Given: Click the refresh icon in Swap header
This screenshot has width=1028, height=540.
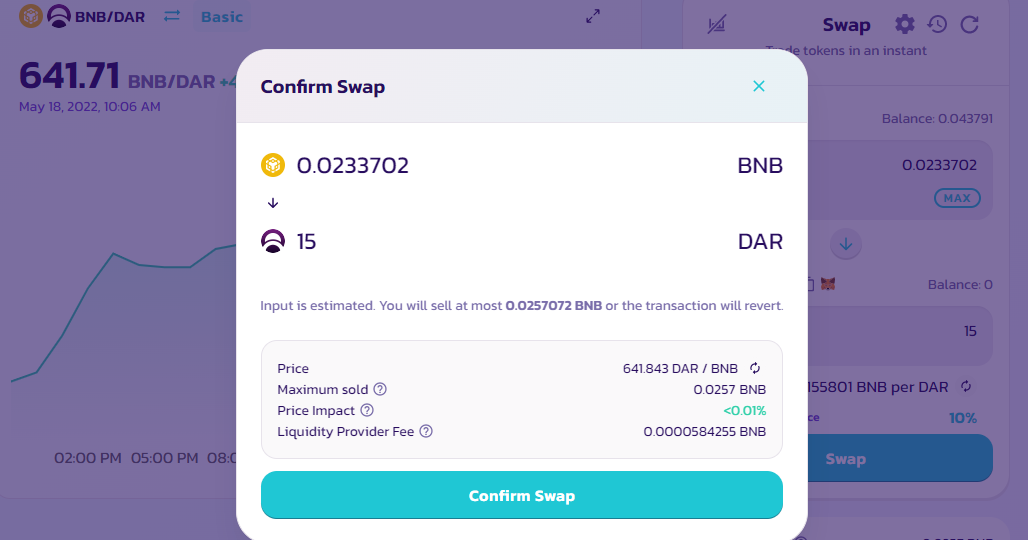Looking at the screenshot, I should pos(970,25).
